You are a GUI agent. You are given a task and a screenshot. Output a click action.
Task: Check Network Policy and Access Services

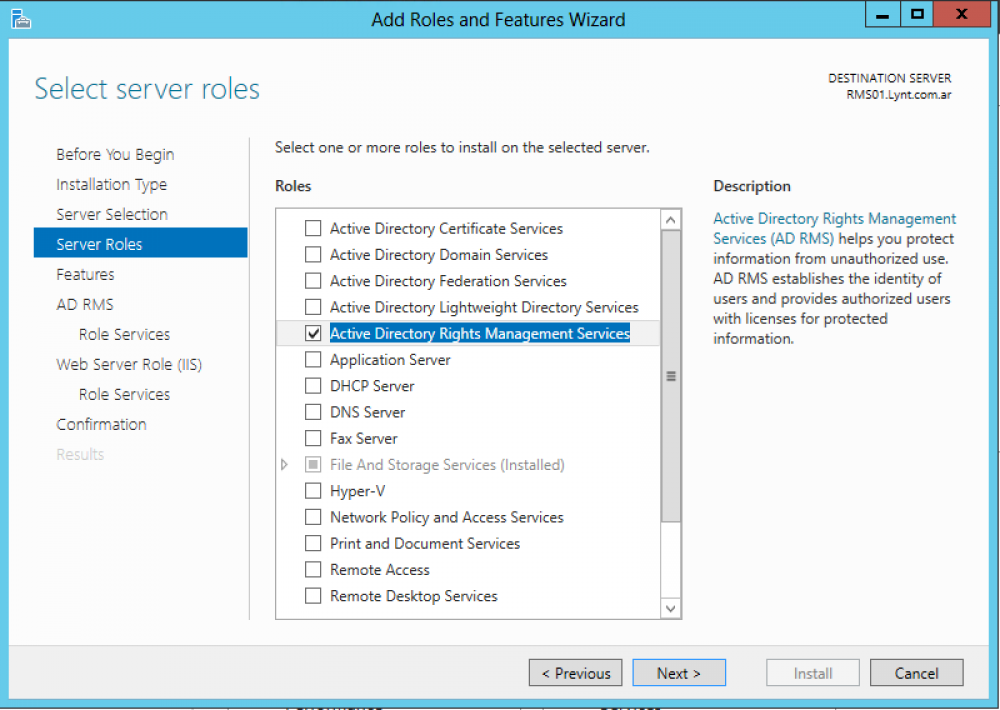313,517
